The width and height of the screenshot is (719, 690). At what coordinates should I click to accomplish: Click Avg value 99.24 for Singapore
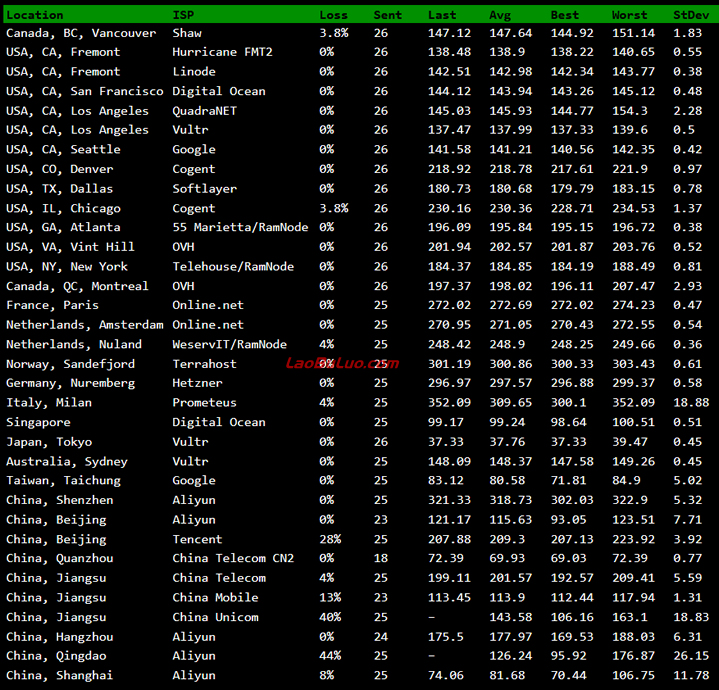tap(507, 422)
